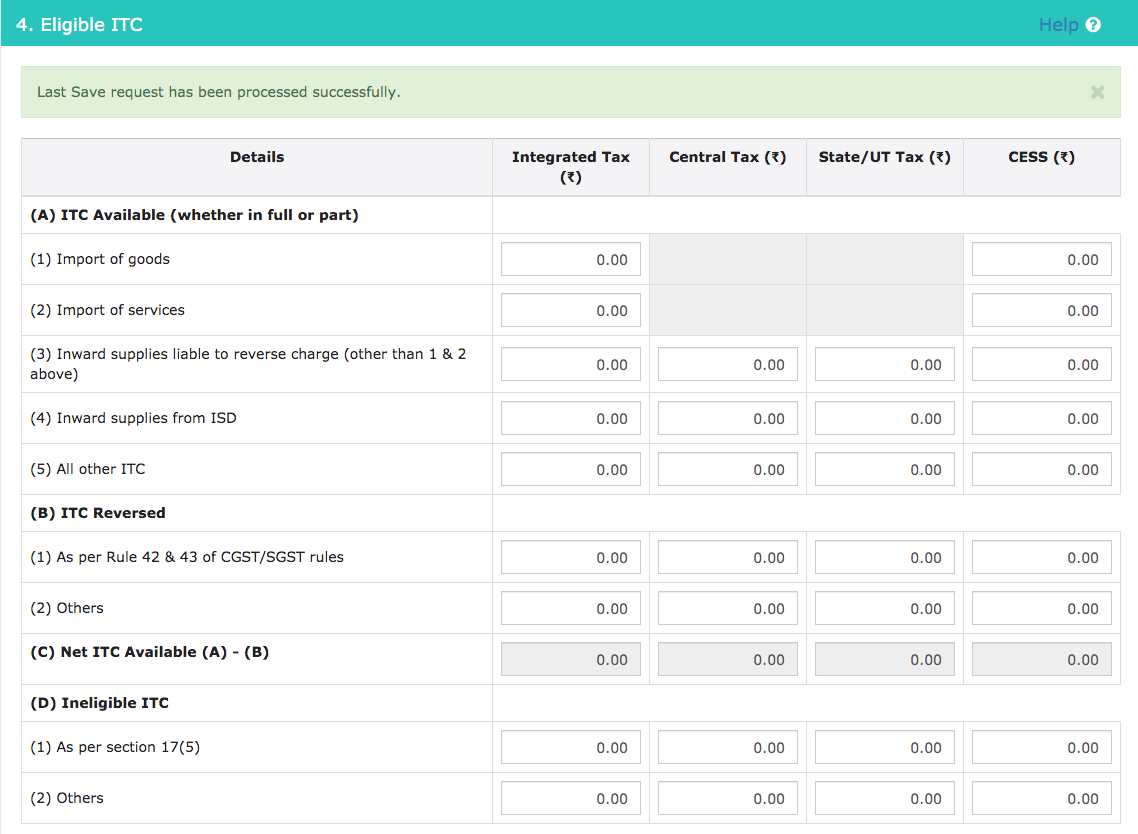Dismiss the success message with X icon

[x=1097, y=92]
